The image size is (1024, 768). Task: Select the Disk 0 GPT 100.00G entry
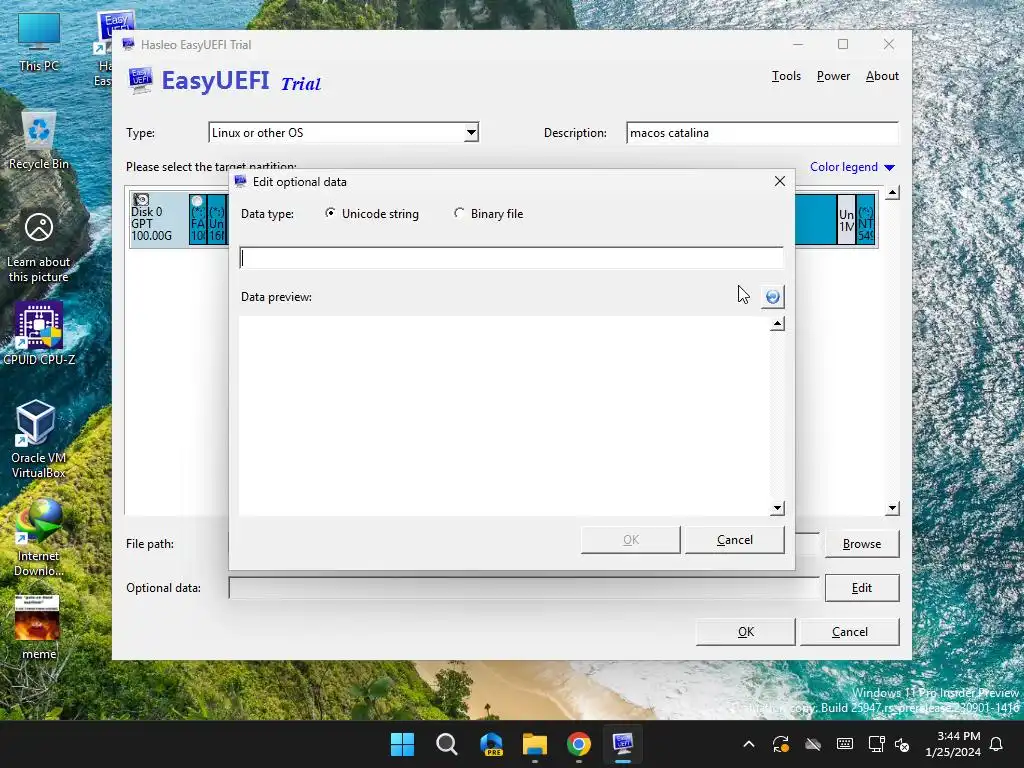158,219
